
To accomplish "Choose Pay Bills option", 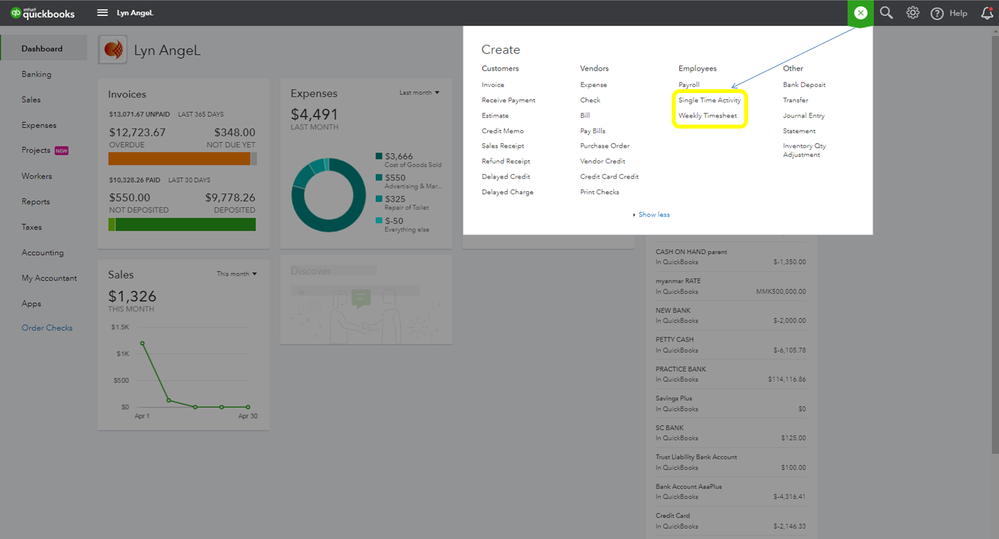I will point(593,131).
